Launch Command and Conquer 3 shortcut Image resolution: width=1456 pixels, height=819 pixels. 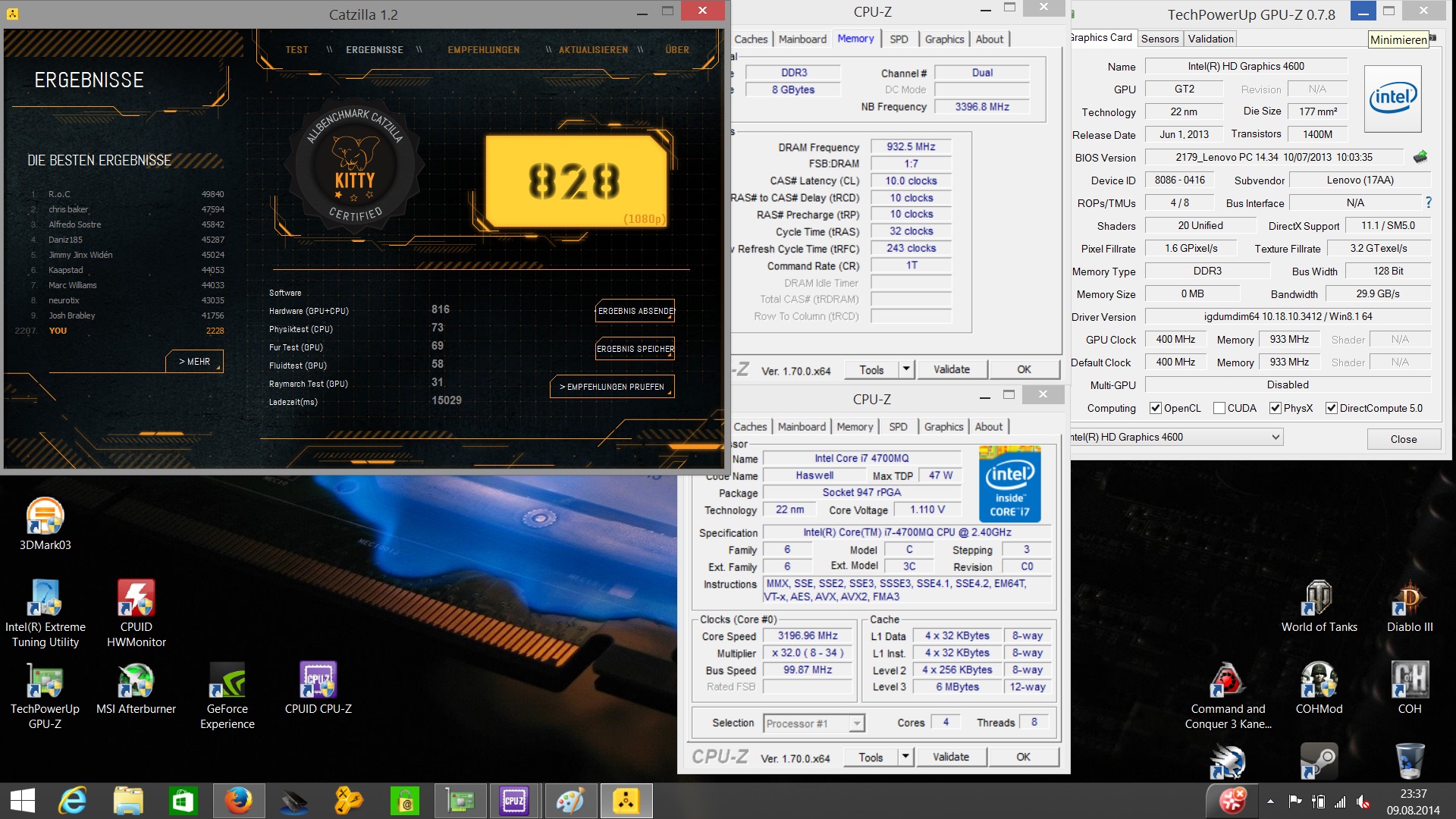pos(1228,695)
